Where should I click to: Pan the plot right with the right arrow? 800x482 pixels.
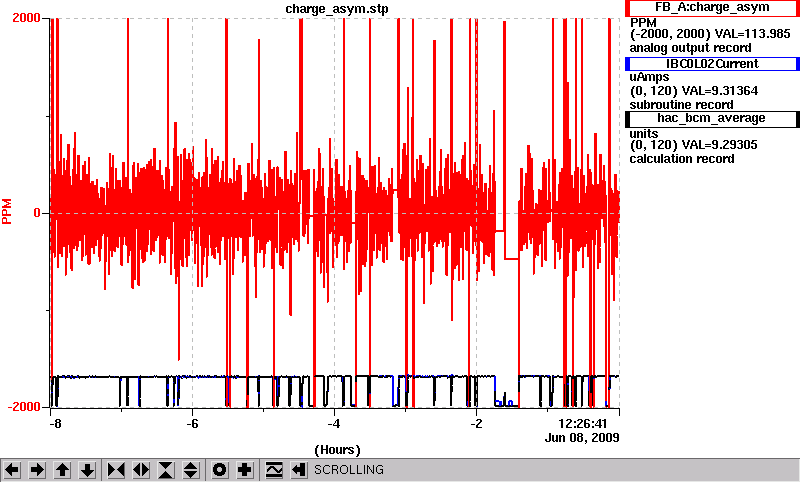click(x=37, y=470)
